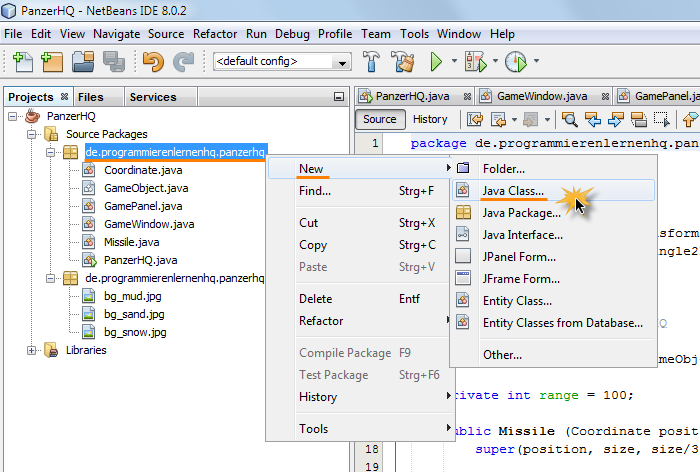Screen dimensions: 700x472
Task: Choose Java Package... in the submenu
Action: tap(554, 213)
